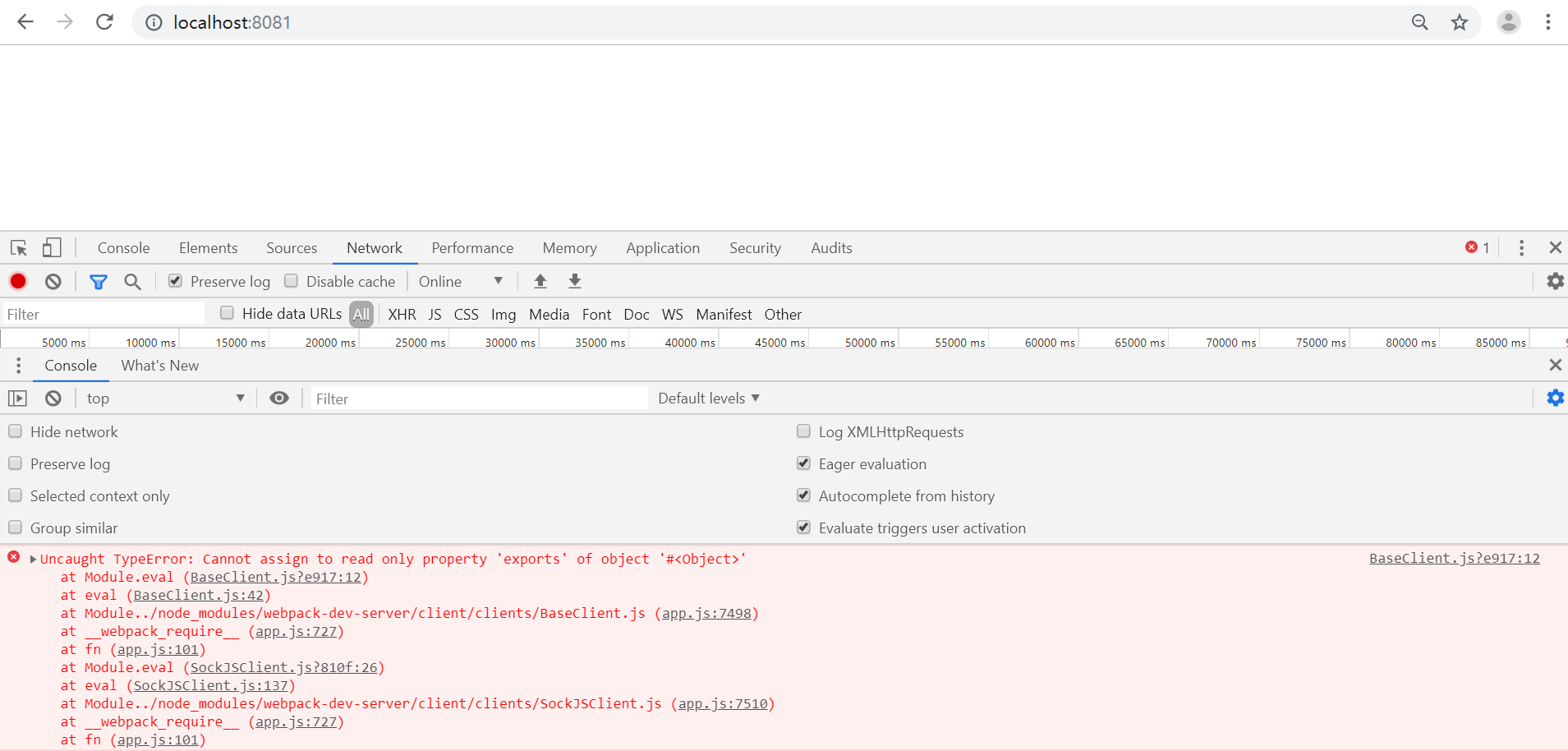The width and height of the screenshot is (1568, 751).
Task: Enable the Disable cache checkbox
Action: pos(292,280)
